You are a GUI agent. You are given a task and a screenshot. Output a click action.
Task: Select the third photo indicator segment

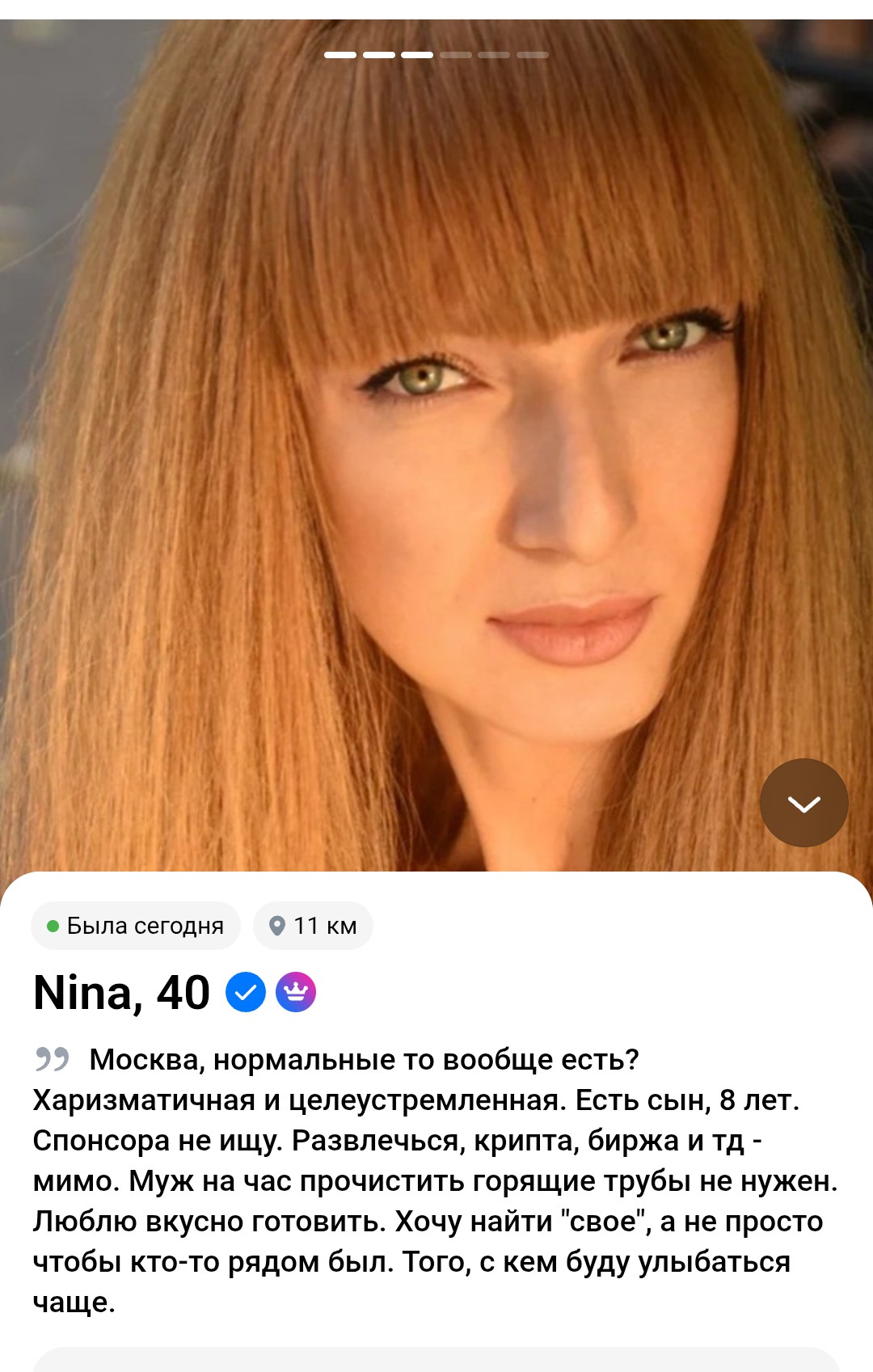tap(417, 55)
